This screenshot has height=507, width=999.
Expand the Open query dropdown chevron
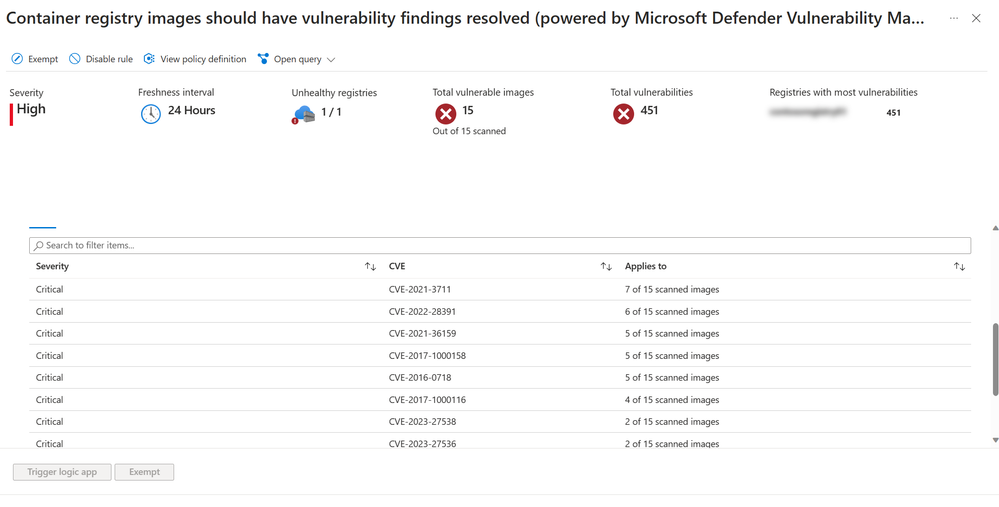coord(331,60)
